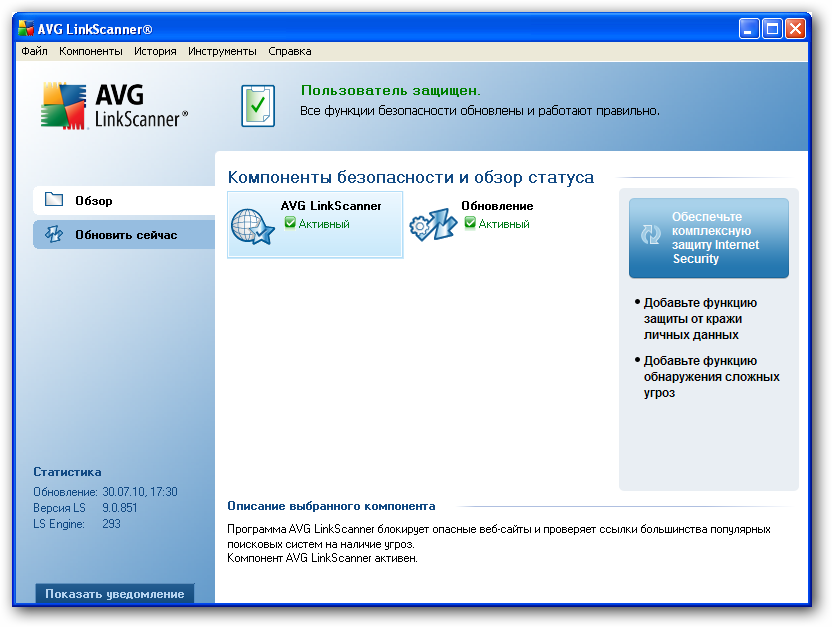Maximize the AVG LinkScanner window
This screenshot has height=627, width=832.
pyautogui.click(x=772, y=29)
